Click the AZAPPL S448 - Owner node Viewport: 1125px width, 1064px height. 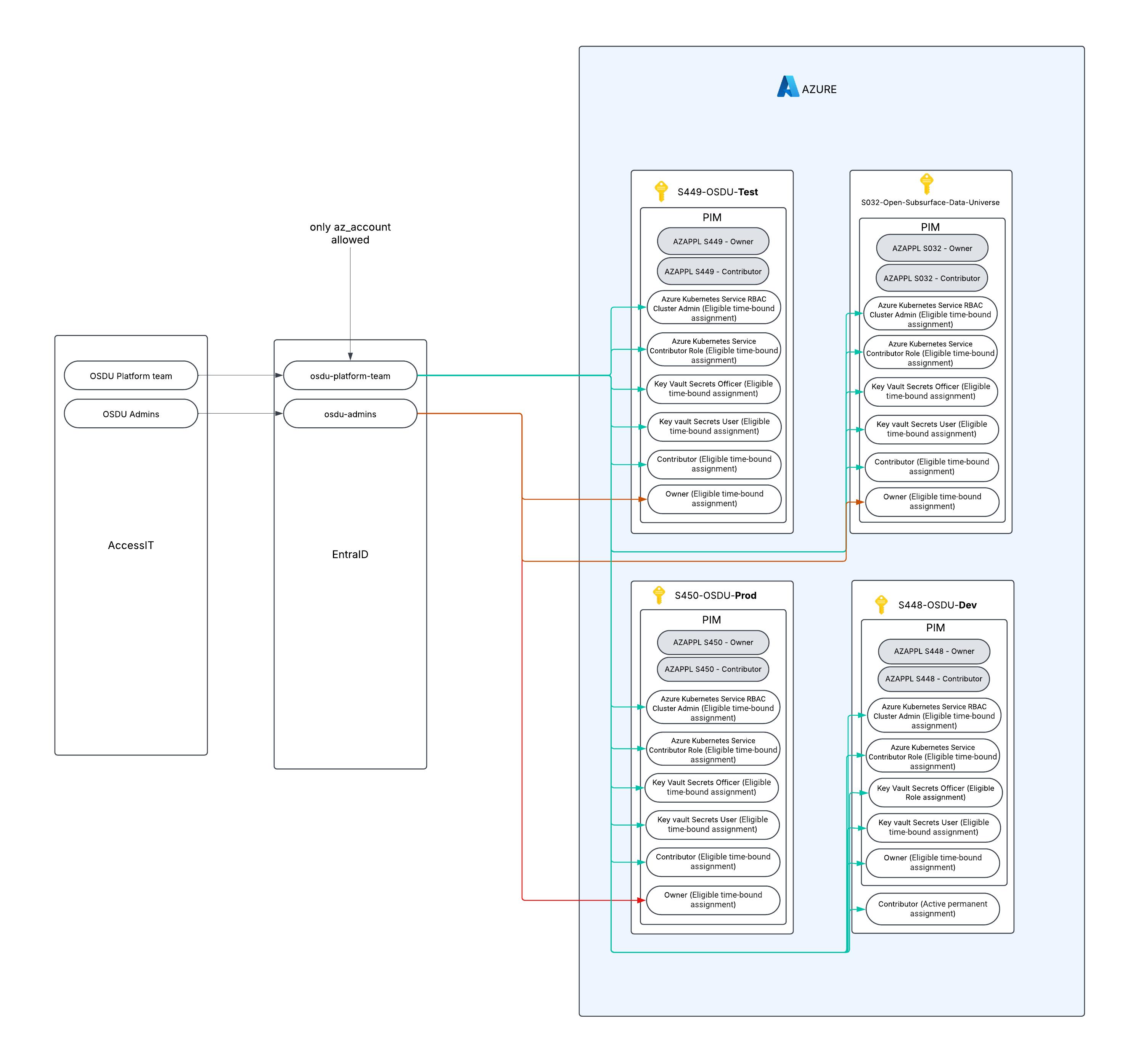coord(934,651)
